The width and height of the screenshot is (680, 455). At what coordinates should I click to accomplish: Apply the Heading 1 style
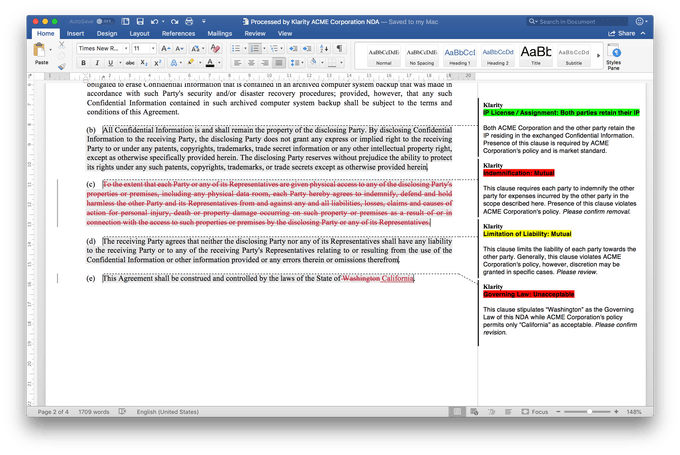(460, 55)
